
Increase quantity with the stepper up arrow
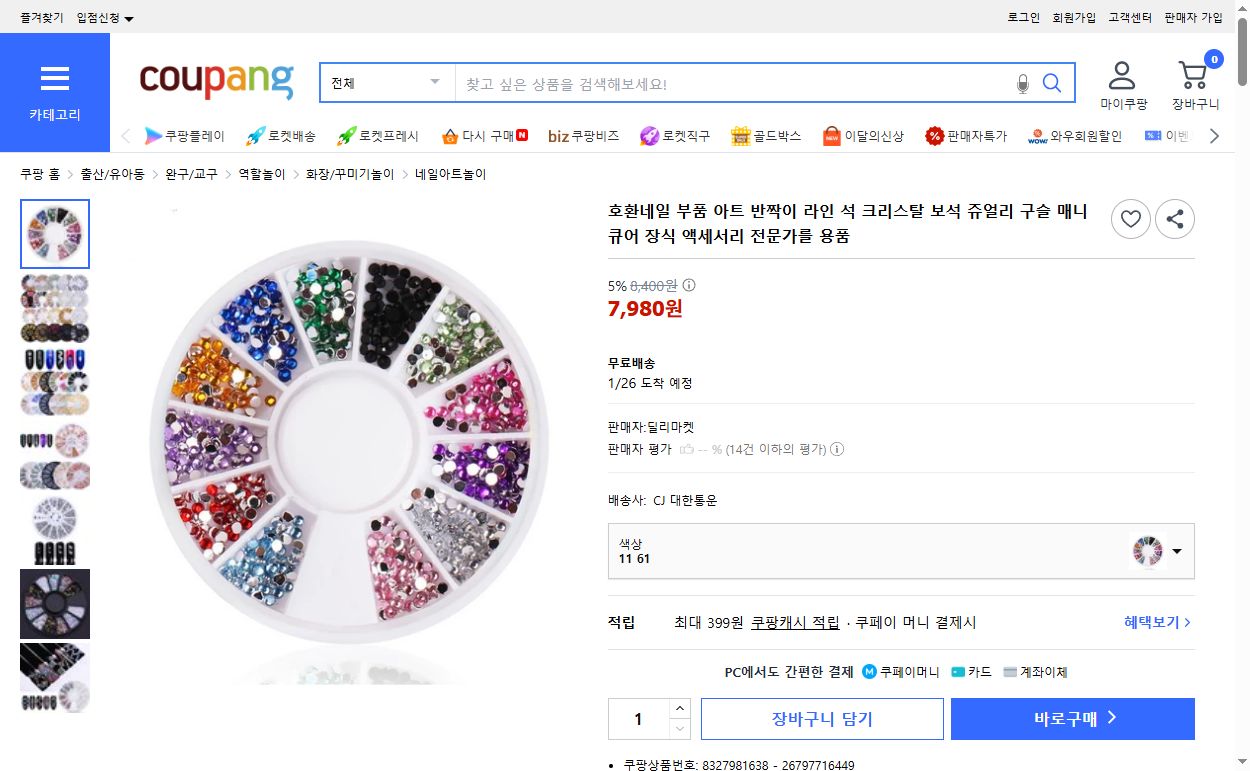click(x=680, y=709)
